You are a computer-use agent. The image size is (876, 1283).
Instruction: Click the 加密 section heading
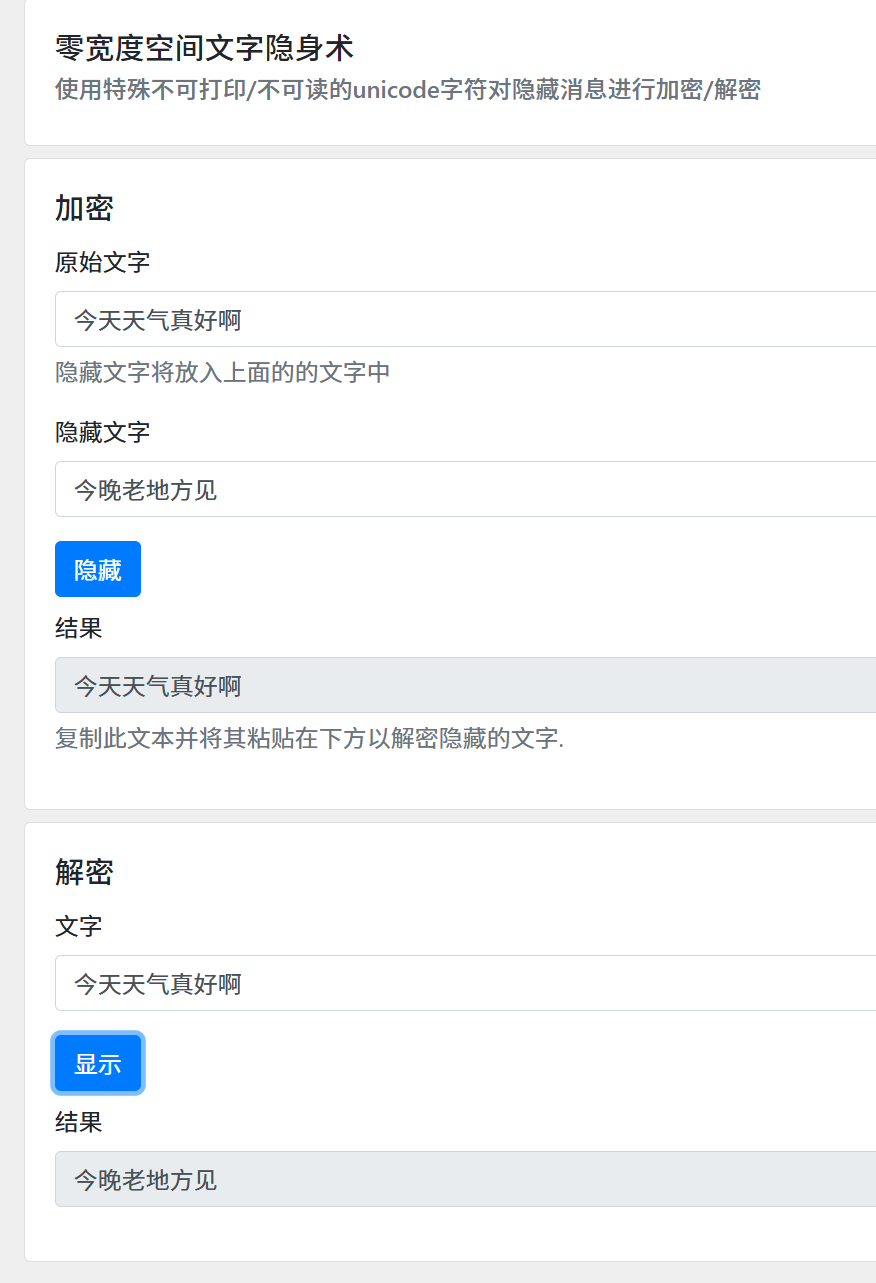pyautogui.click(x=83, y=209)
